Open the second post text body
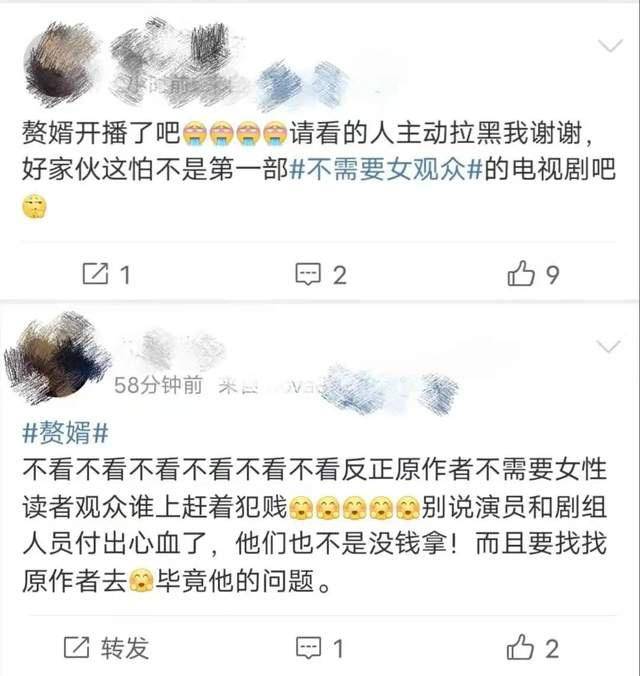The width and height of the screenshot is (640, 676). pos(315,526)
